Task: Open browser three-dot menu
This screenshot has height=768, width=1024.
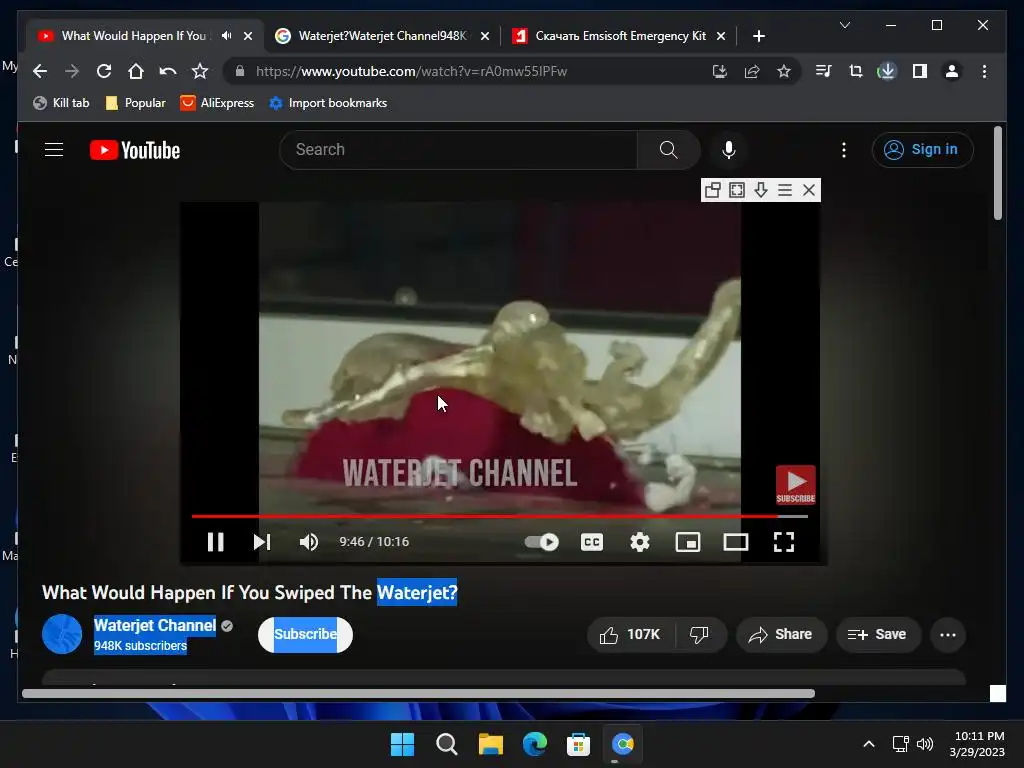Action: [x=984, y=71]
